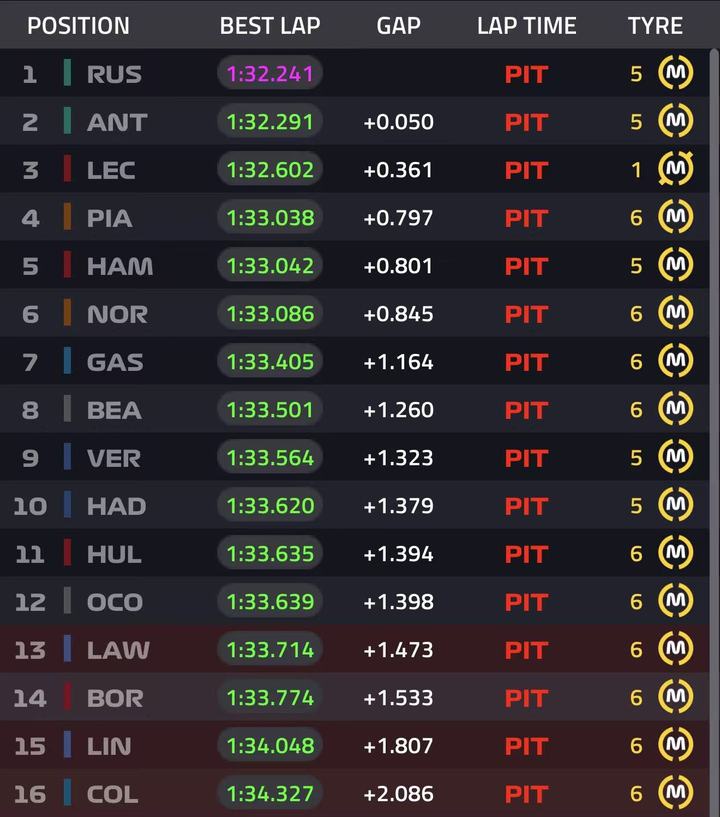720x817 pixels.
Task: Click the POSITION column header
Action: 78,26
